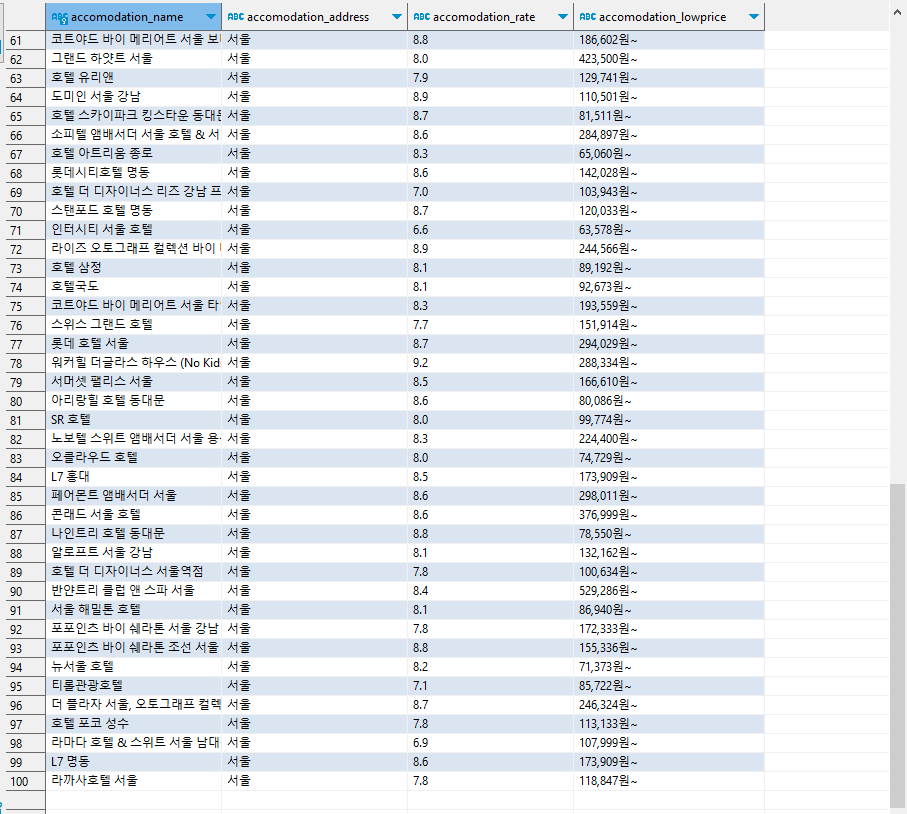Select the cell '롯데시티호텔 명동'
Screen dimensions: 907x814
pos(134,172)
